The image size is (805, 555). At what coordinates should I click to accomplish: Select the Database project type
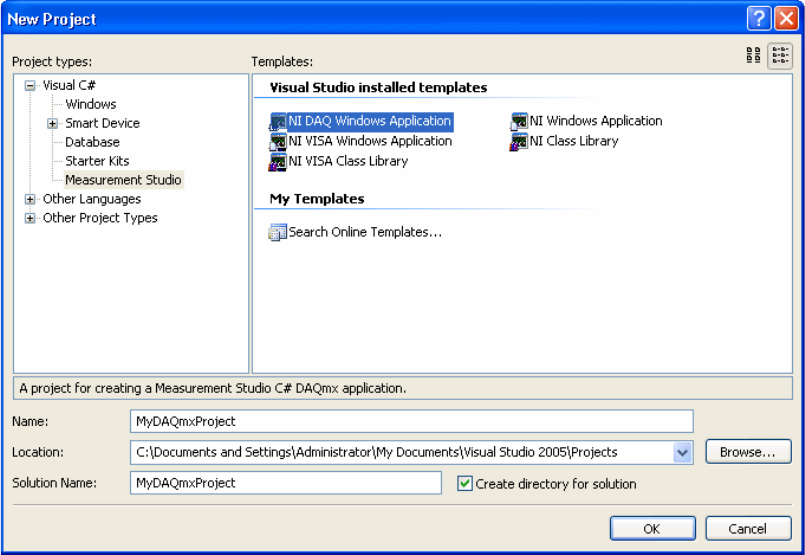pos(92,142)
